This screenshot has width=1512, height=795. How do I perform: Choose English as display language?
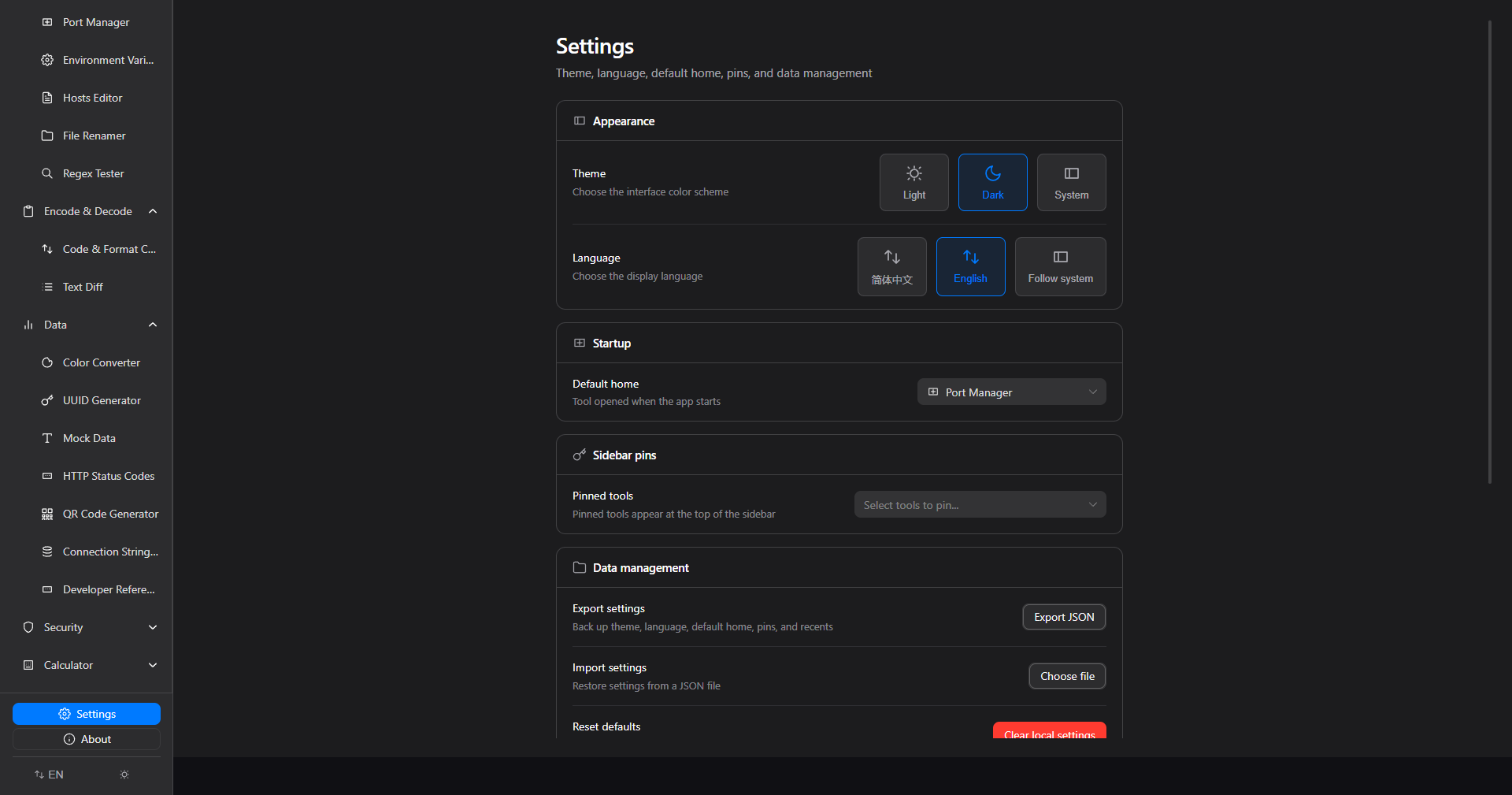click(x=970, y=266)
